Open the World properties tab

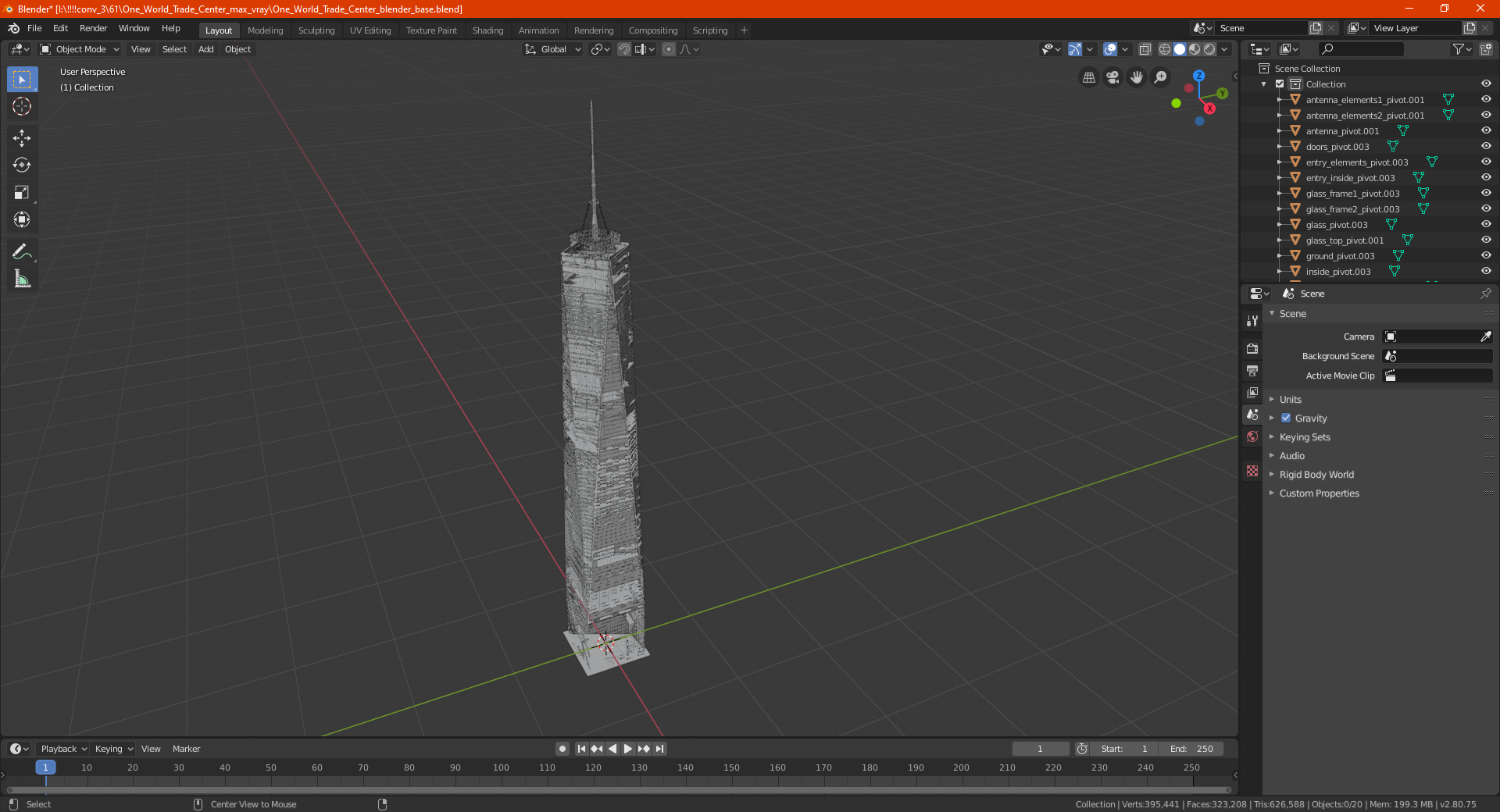click(x=1252, y=436)
